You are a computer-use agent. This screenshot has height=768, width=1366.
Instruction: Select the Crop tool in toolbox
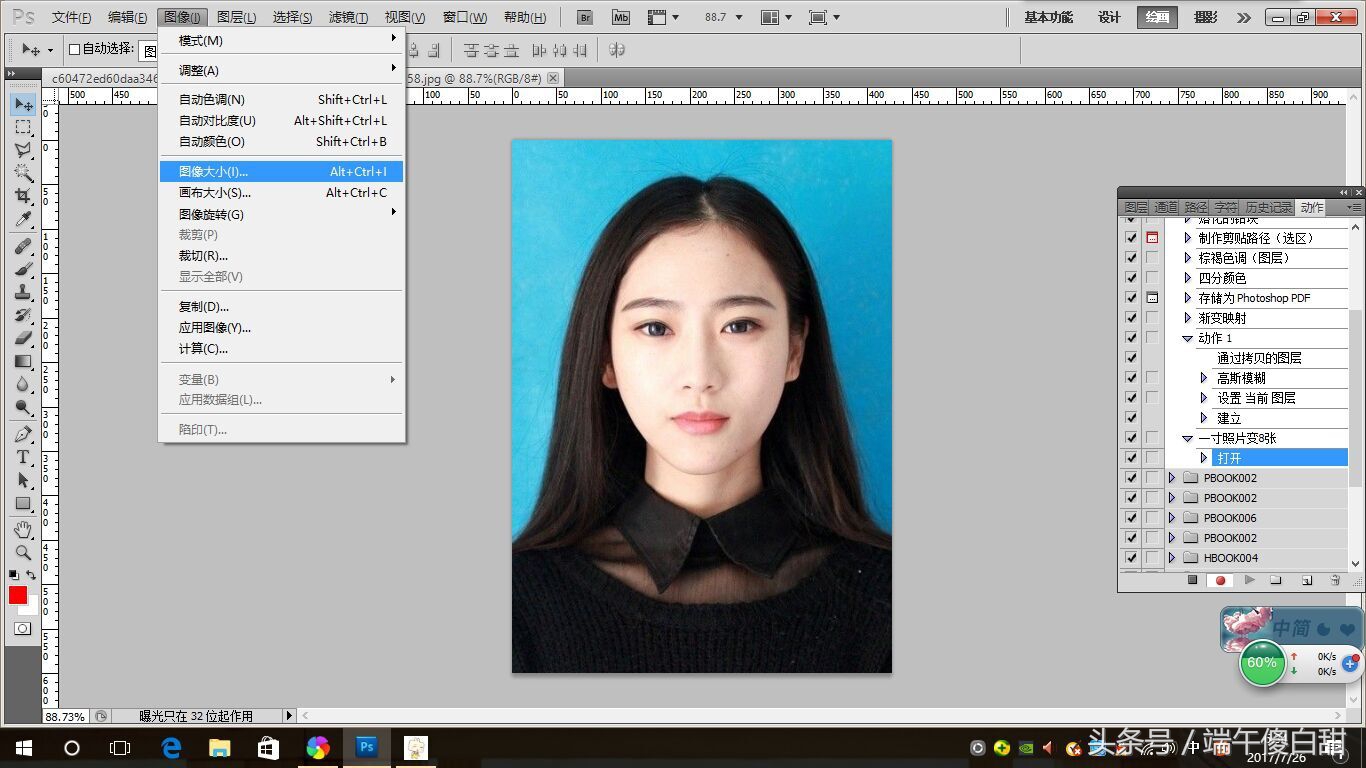tap(23, 196)
